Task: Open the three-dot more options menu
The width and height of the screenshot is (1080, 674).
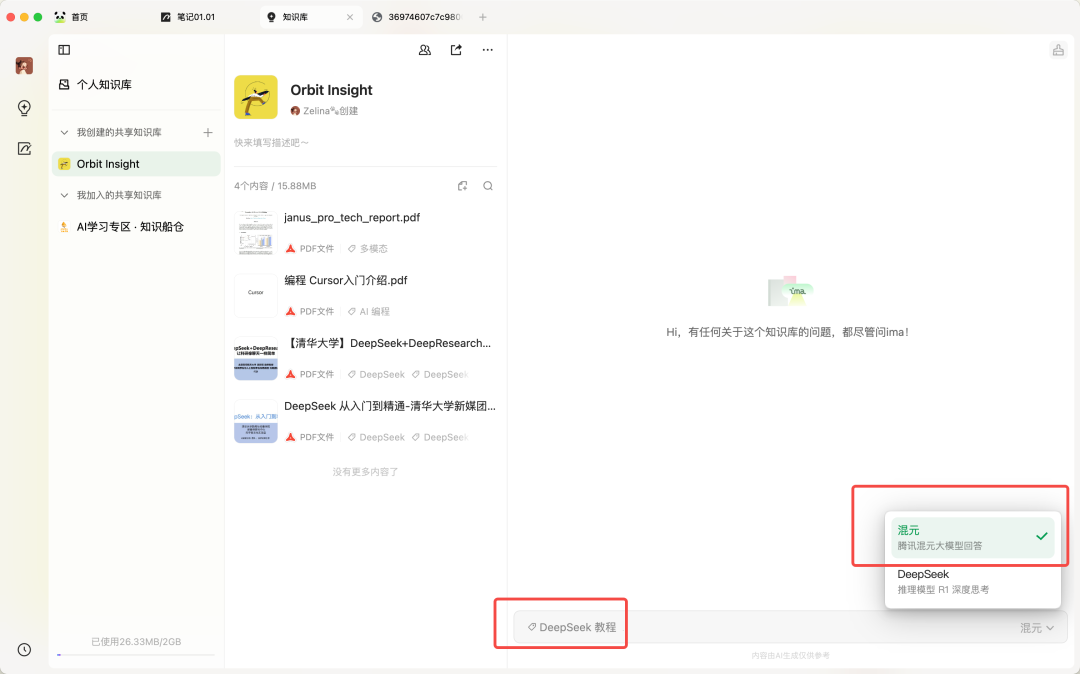Action: pos(488,50)
